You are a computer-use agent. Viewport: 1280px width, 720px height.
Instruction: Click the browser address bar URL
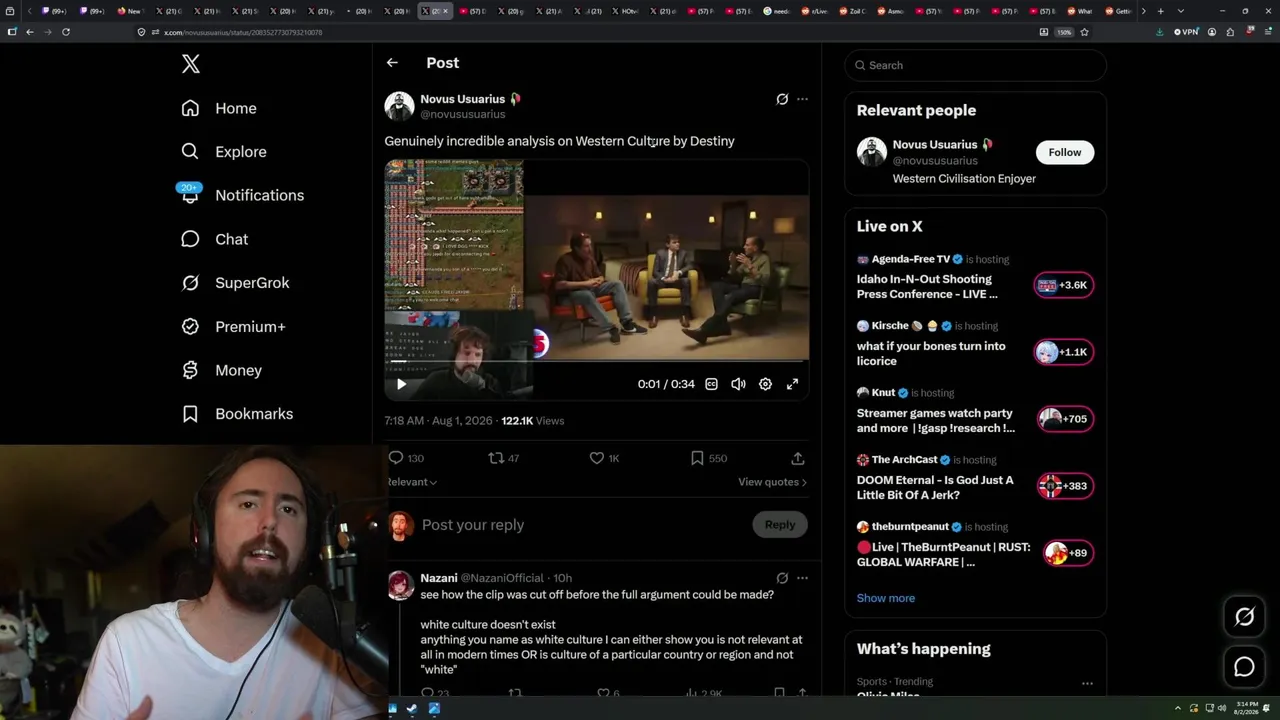click(x=243, y=32)
